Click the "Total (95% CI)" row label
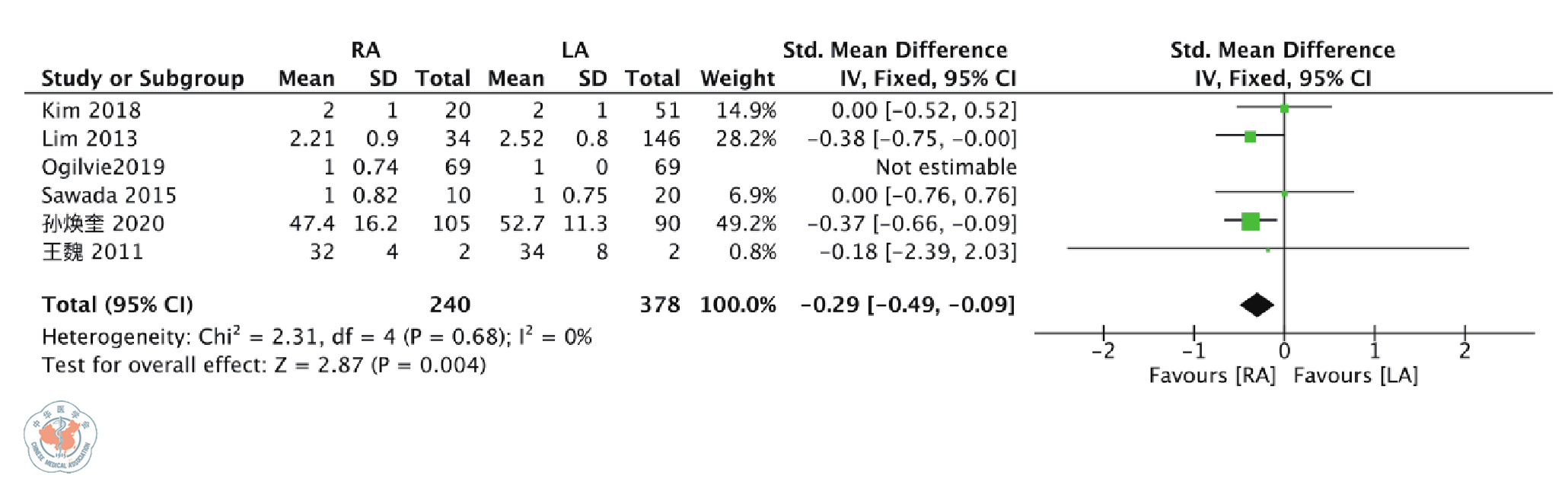 117,305
